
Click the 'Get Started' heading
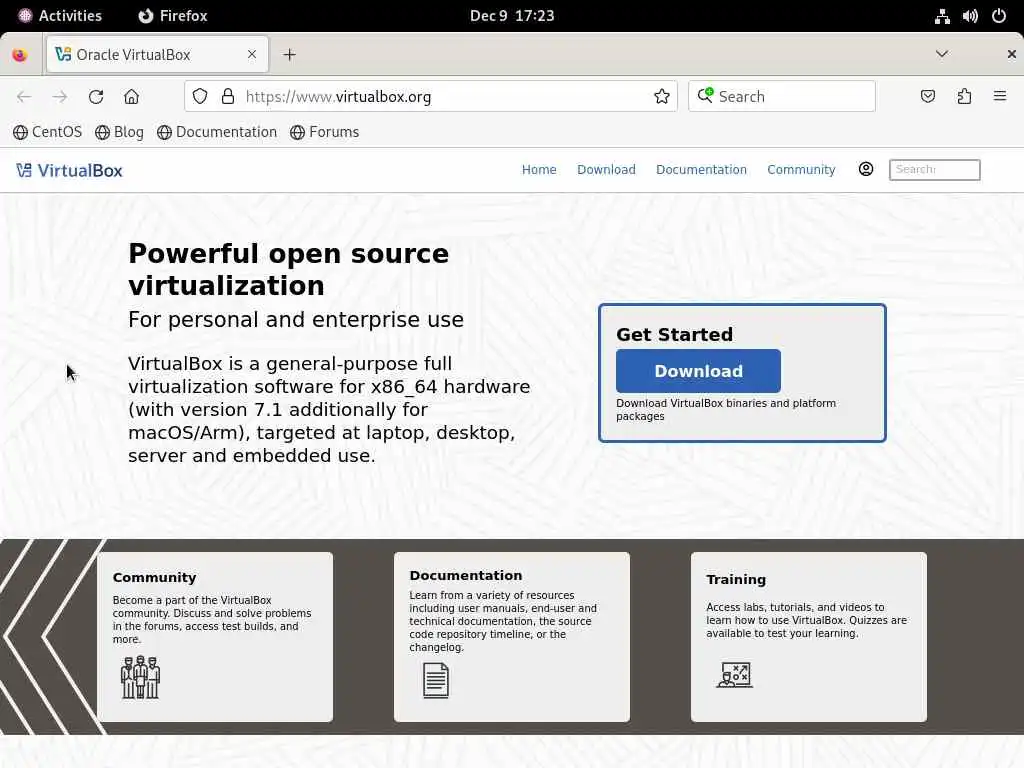[x=675, y=334]
